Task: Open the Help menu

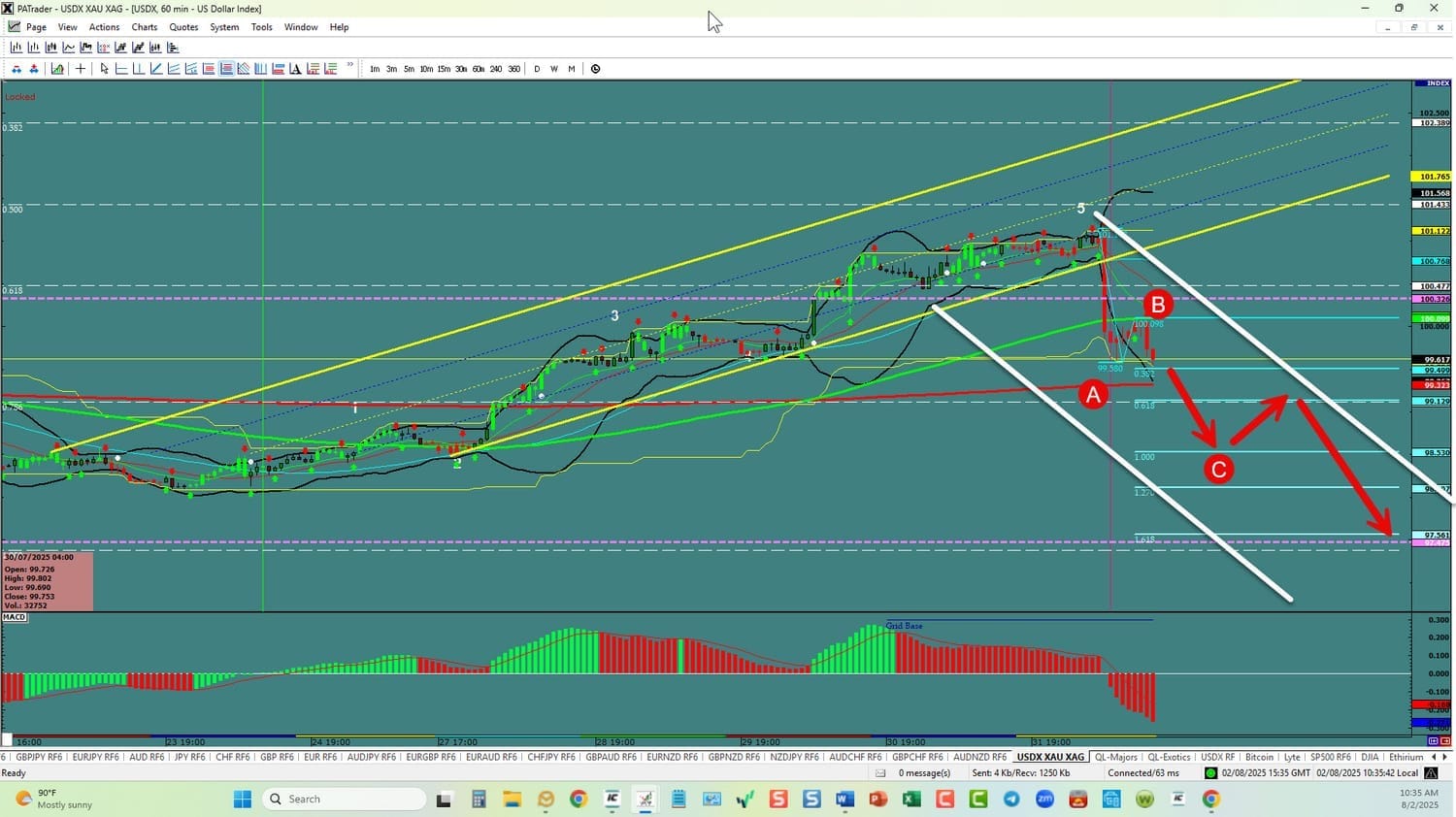Action: pos(339,27)
